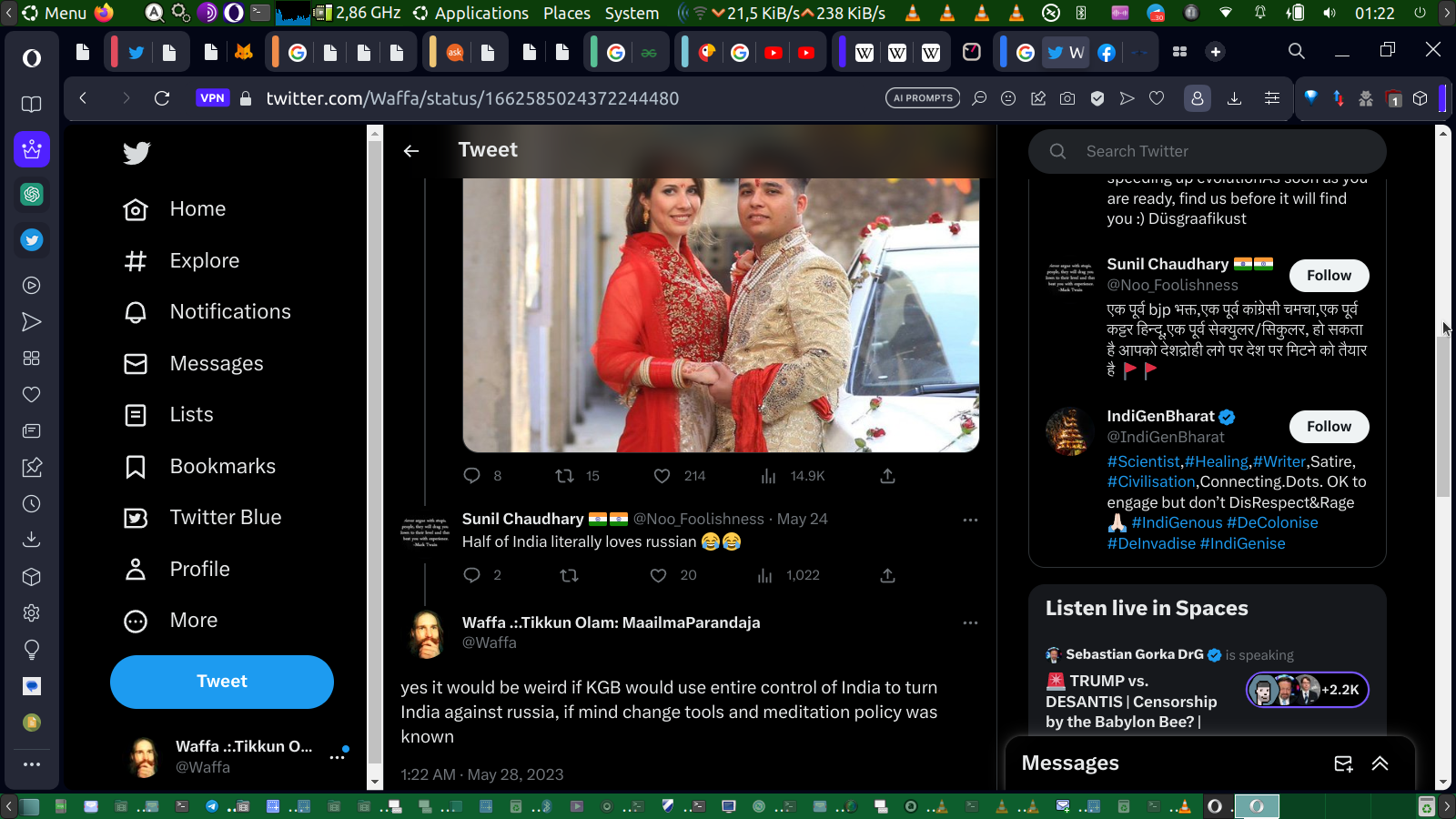1456x819 pixels.
Task: Open Twitter Messages from the sidebar
Action: (x=194, y=364)
